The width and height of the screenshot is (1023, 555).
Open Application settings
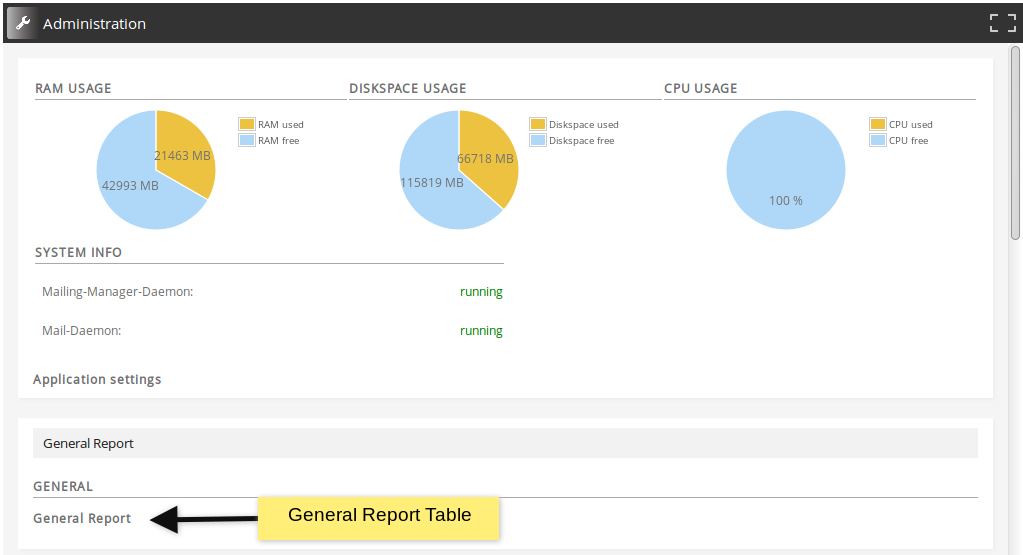tap(97, 380)
